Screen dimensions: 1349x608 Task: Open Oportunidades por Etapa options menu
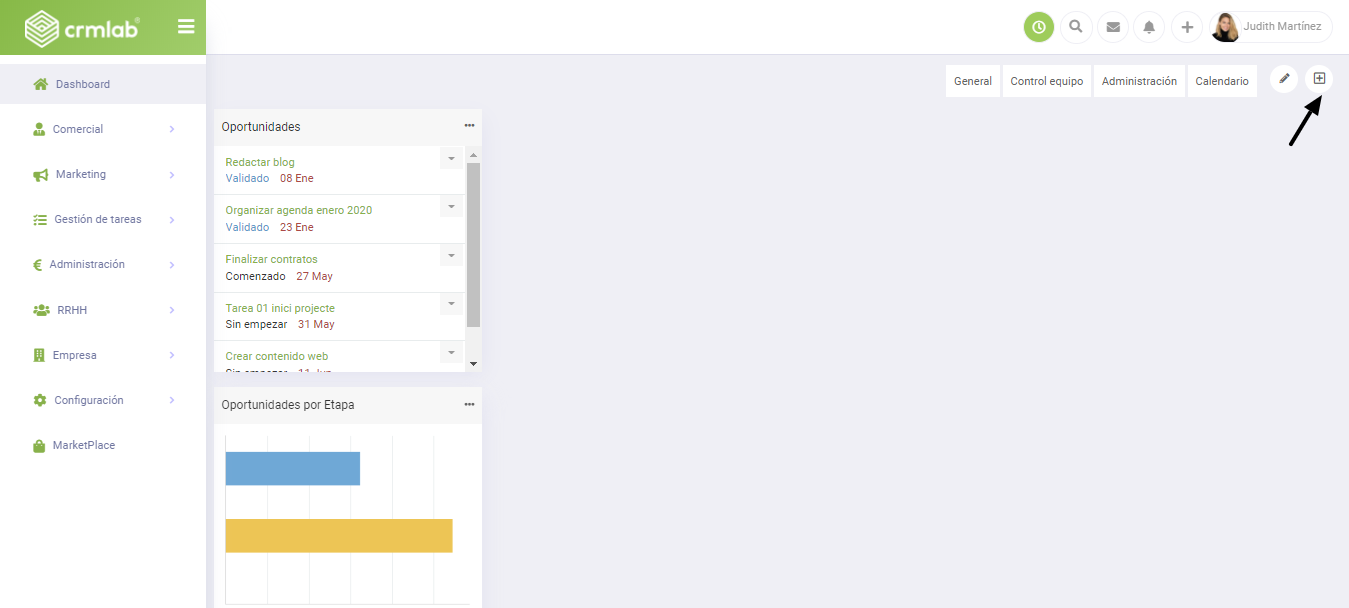469,404
